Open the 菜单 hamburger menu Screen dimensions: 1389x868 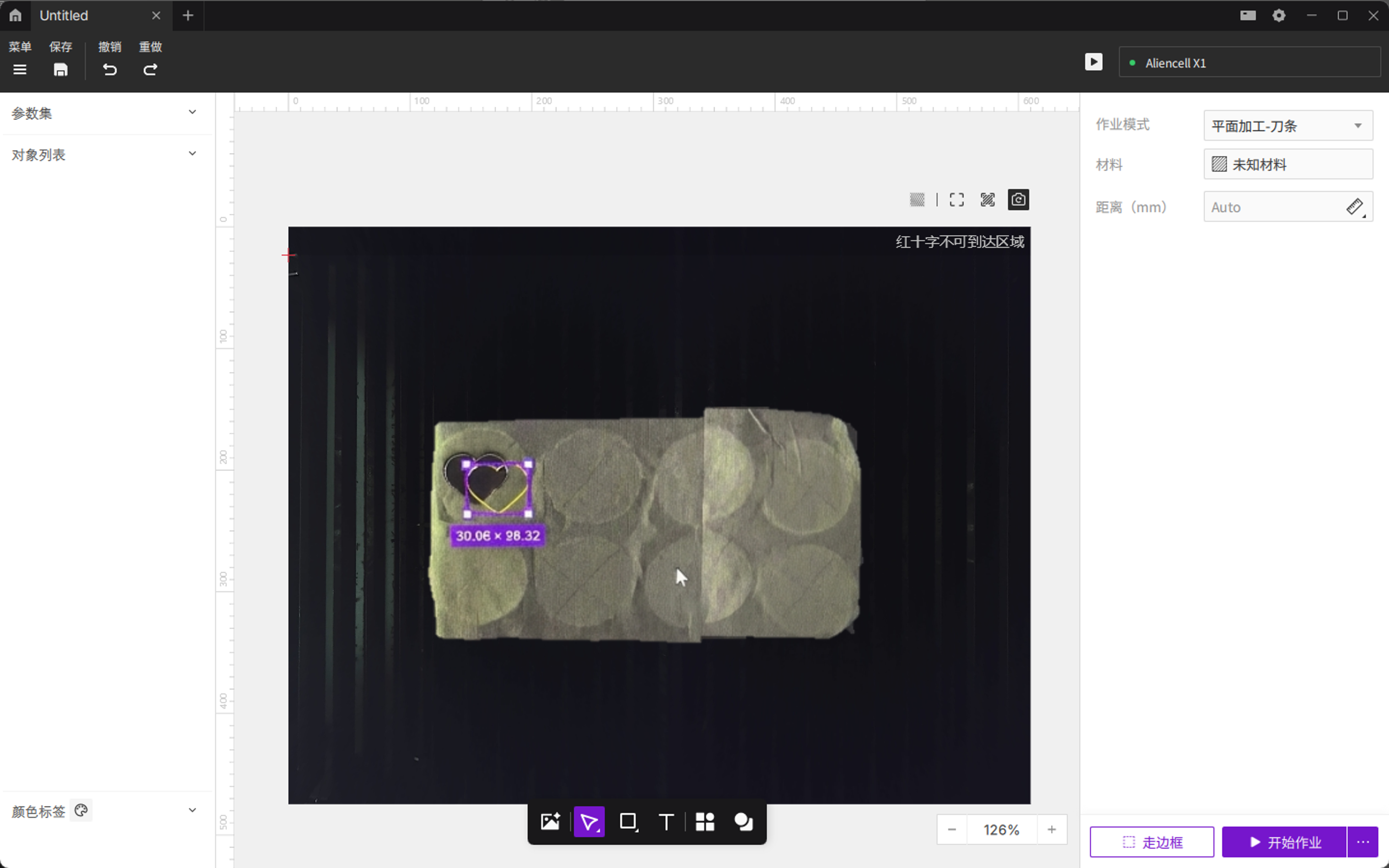20,69
